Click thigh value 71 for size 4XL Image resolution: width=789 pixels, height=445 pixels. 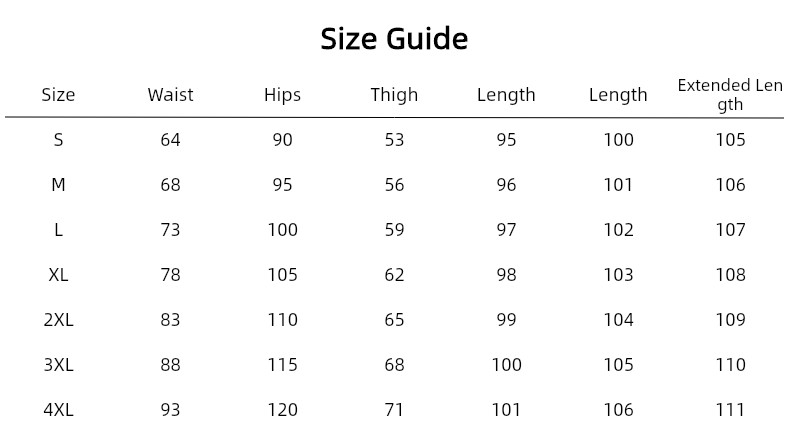[x=394, y=410]
